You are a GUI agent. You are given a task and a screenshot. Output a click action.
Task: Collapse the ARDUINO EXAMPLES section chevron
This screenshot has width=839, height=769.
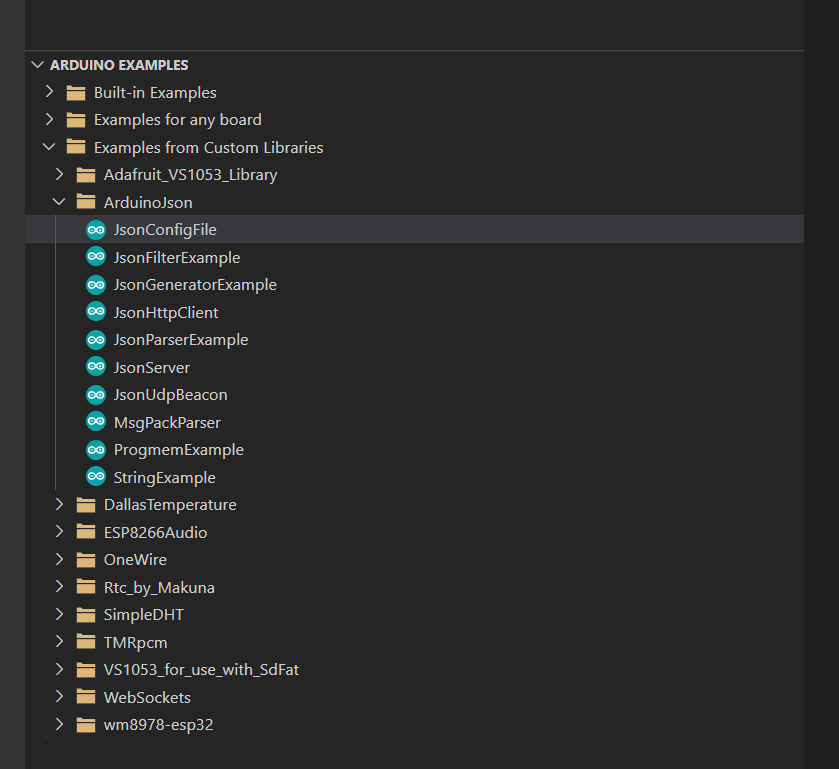tap(37, 65)
